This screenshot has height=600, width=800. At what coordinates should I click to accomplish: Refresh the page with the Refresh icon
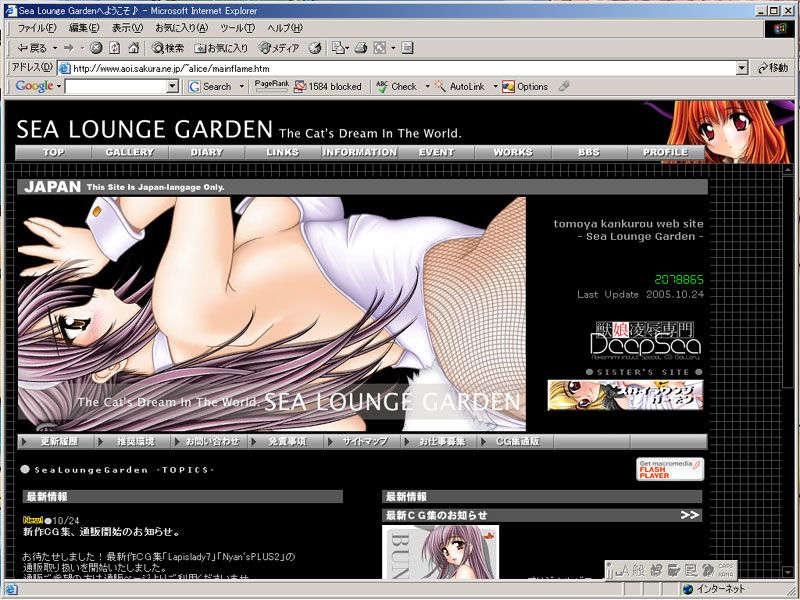click(x=115, y=48)
